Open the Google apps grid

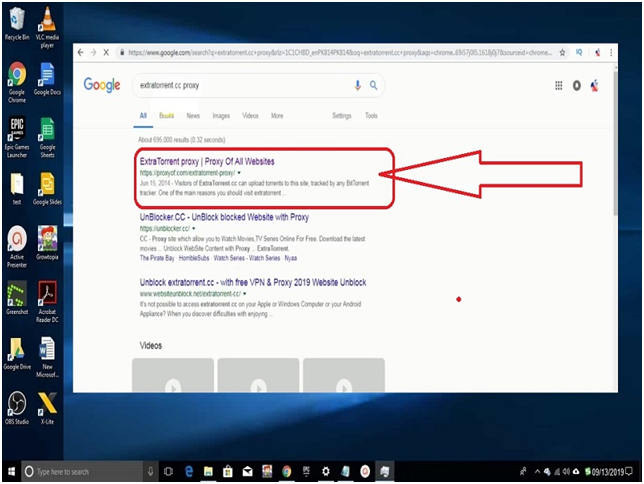point(559,85)
